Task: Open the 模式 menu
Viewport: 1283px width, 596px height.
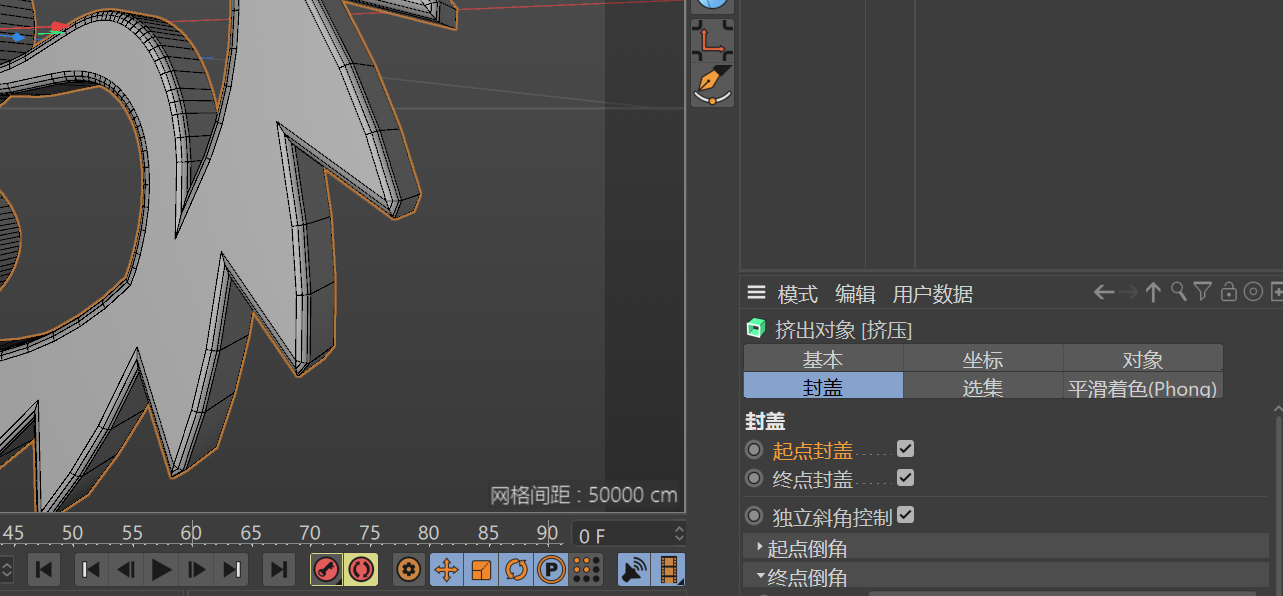Action: pyautogui.click(x=798, y=294)
